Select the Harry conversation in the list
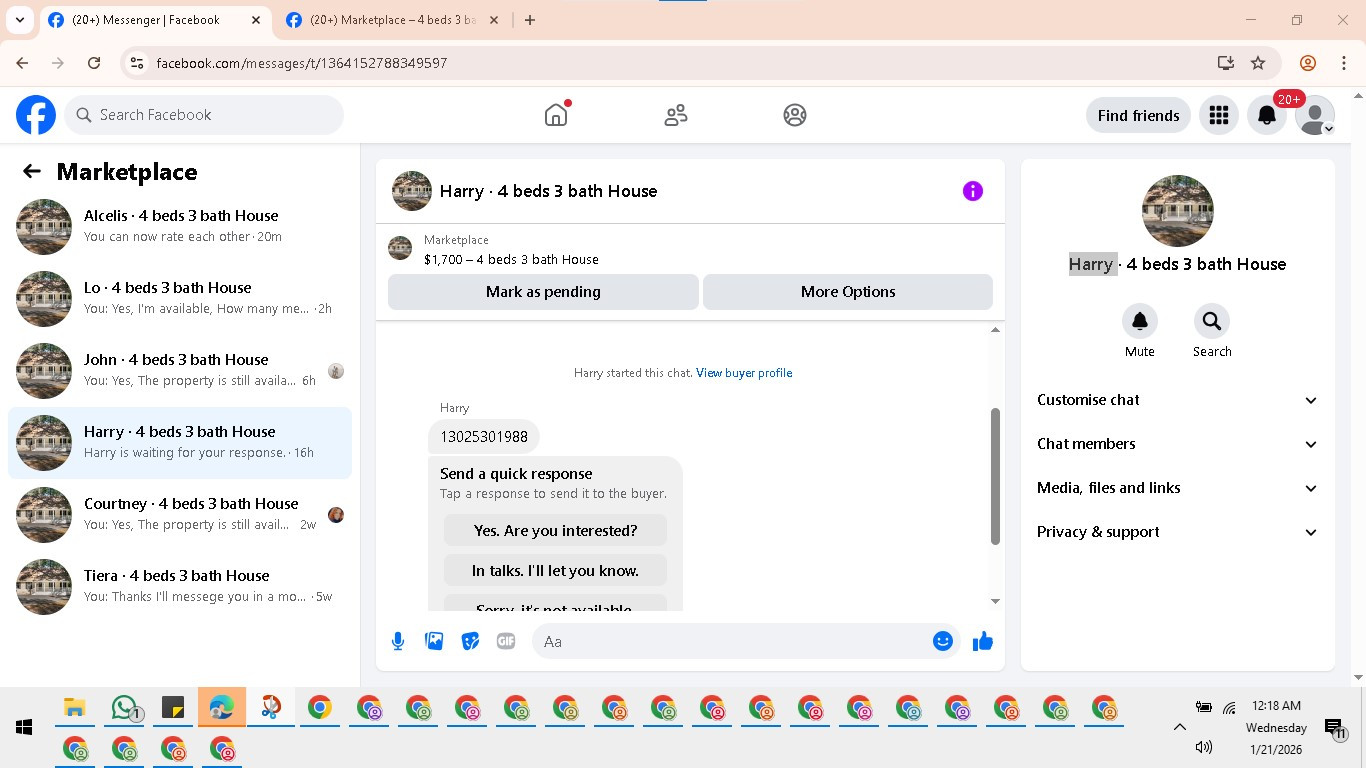Viewport: 1366px width, 768px height. pos(180,443)
